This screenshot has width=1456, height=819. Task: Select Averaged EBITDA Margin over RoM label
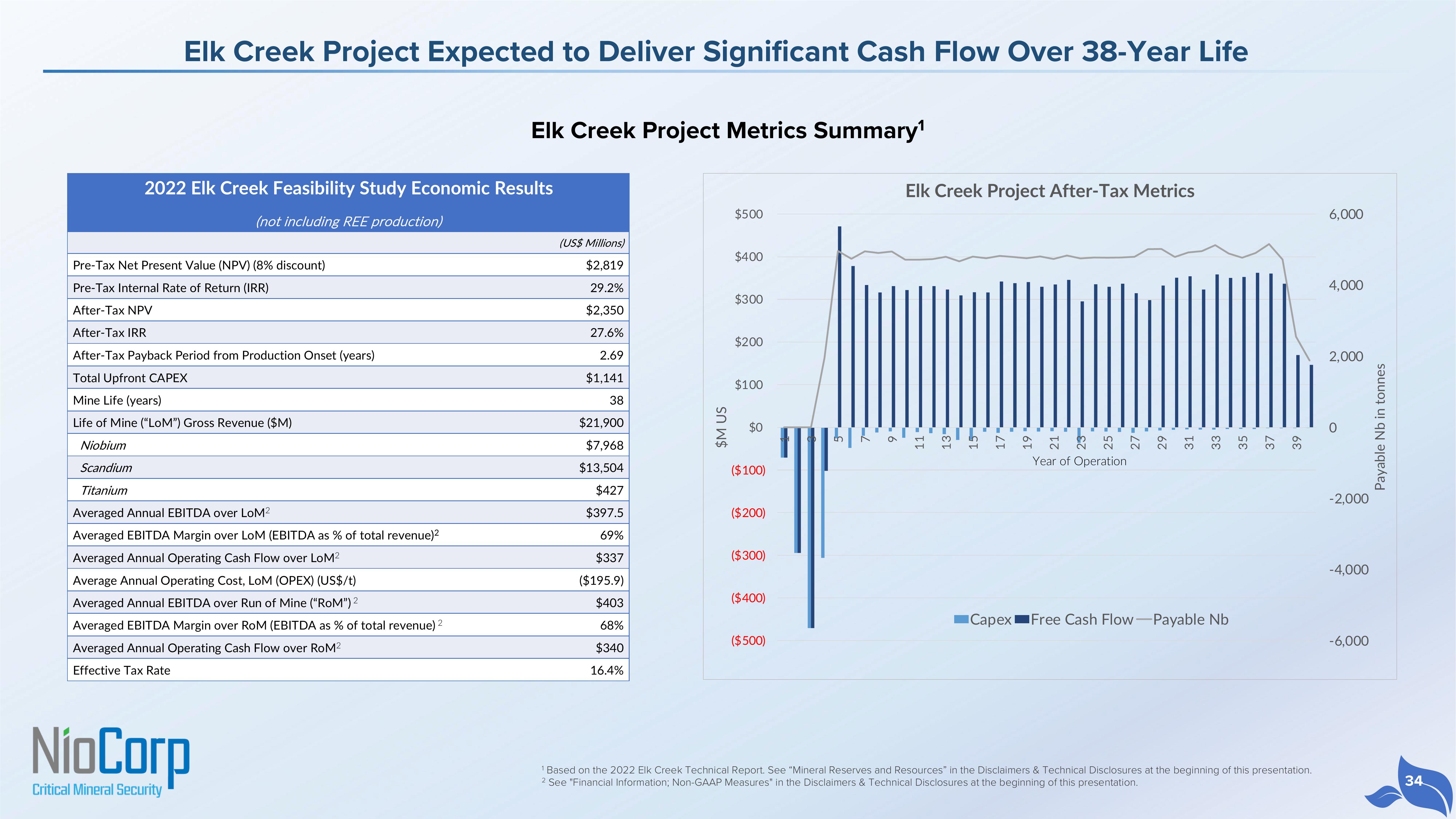[258, 625]
